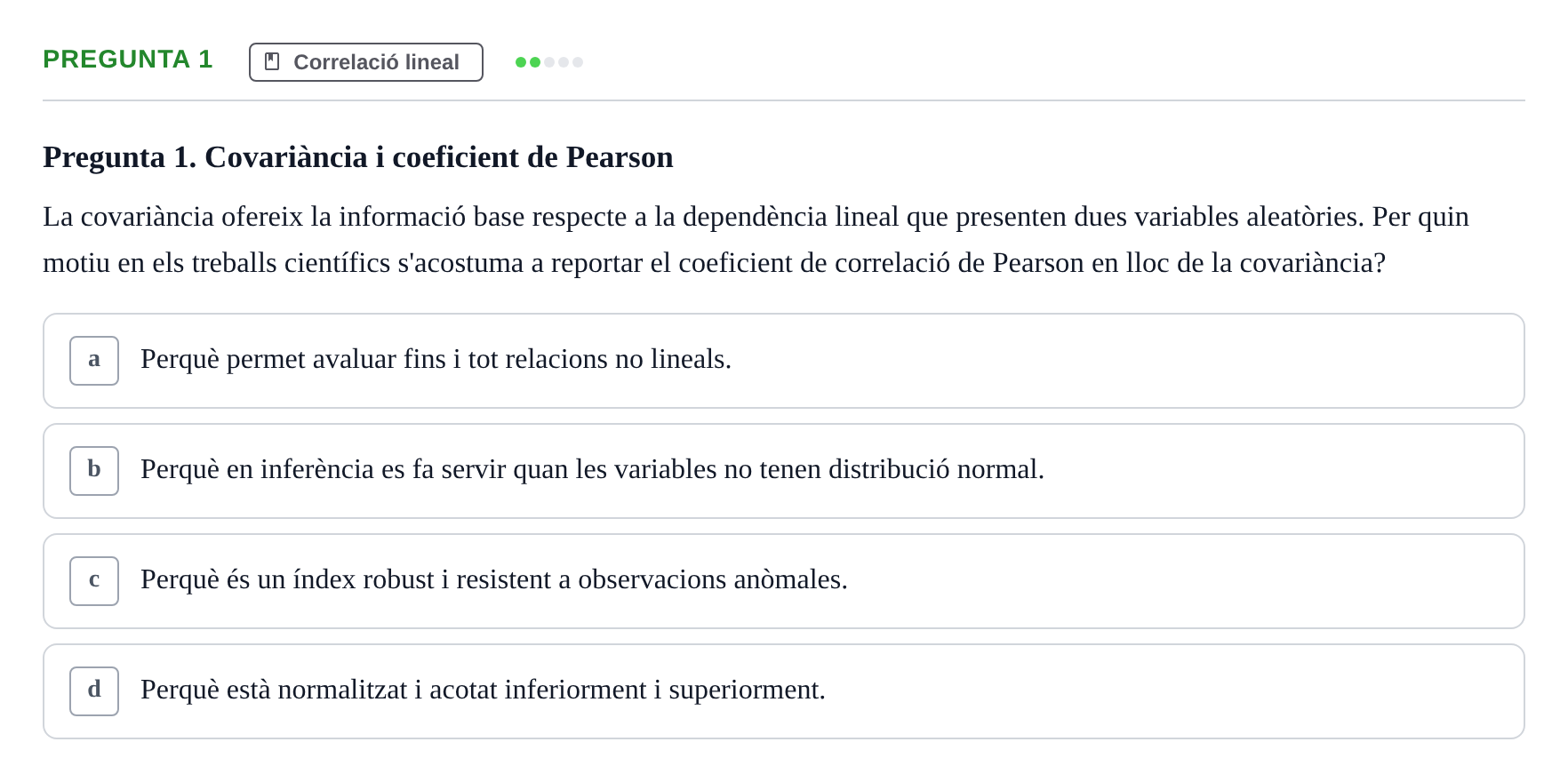Open the Correlació lineal topic tag
The height and width of the screenshot is (782, 1568).
tap(366, 62)
